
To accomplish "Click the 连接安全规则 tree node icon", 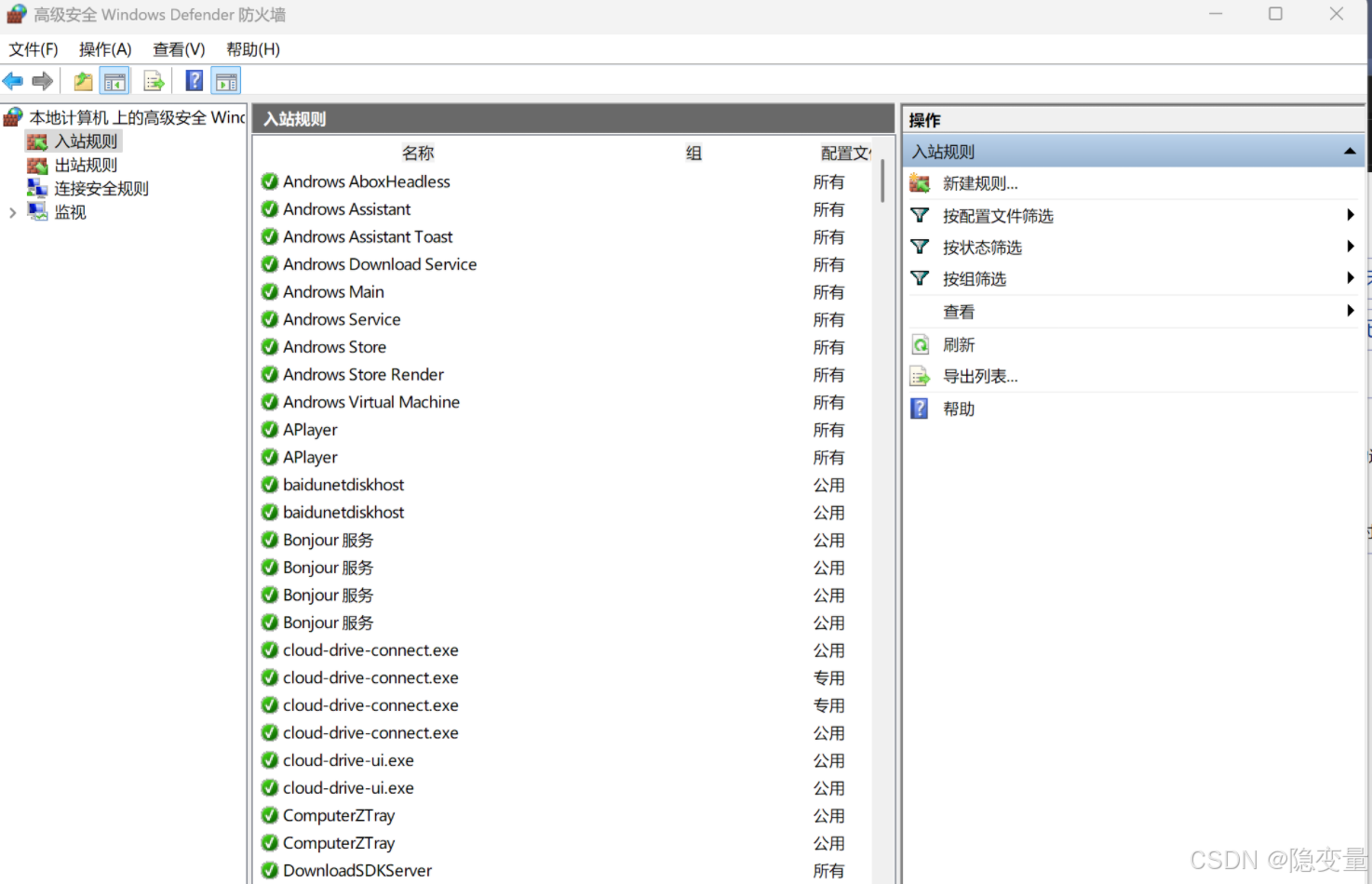I will pos(37,188).
